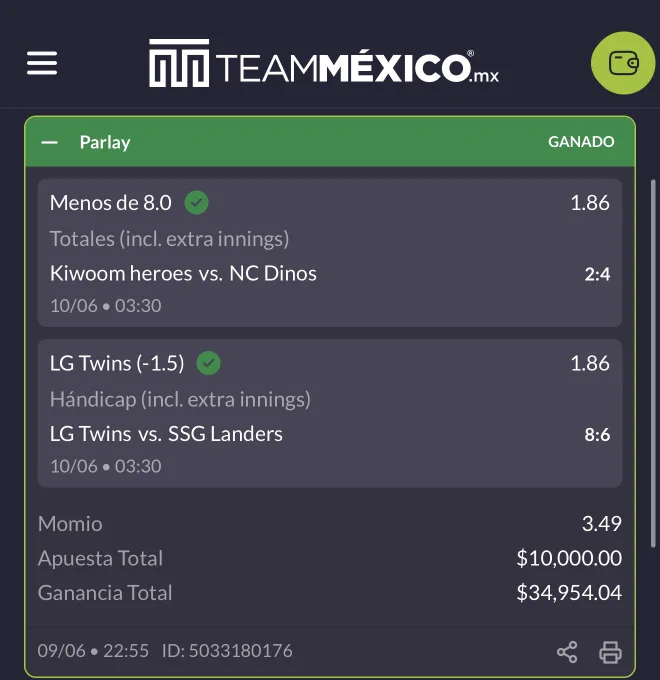660x680 pixels.
Task: Print the parlay bet ticket
Action: 610,652
